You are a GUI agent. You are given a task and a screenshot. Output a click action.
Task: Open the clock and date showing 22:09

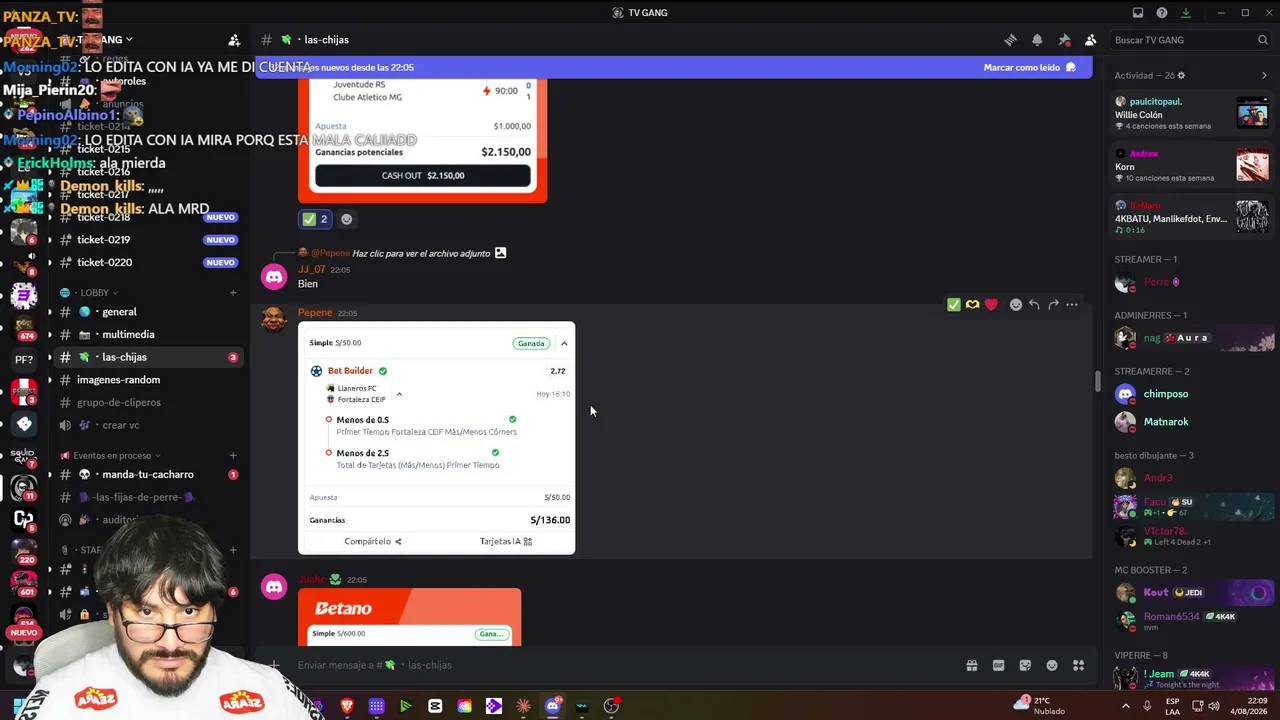click(1251, 706)
